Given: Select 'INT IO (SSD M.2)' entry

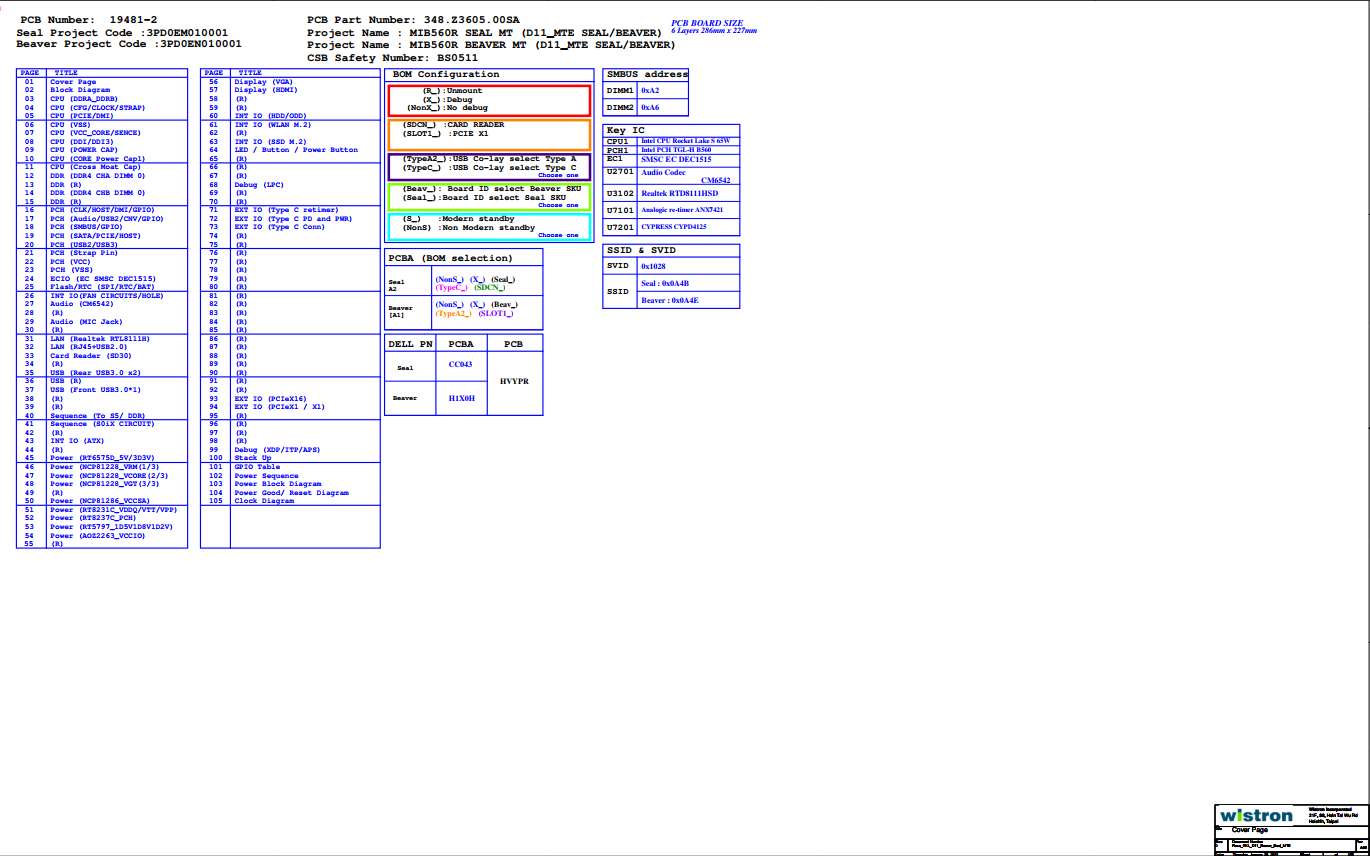Looking at the screenshot, I should tap(270, 142).
